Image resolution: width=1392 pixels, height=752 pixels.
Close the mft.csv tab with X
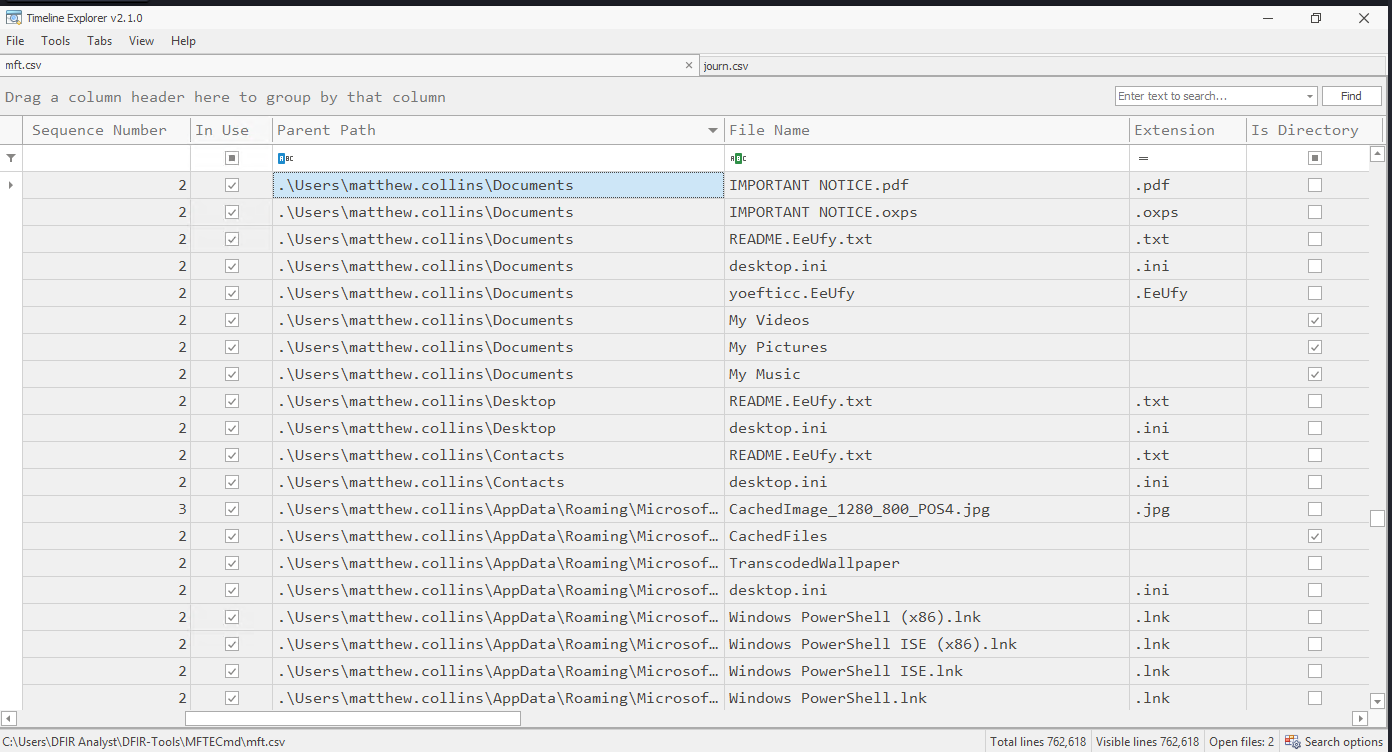pos(688,65)
